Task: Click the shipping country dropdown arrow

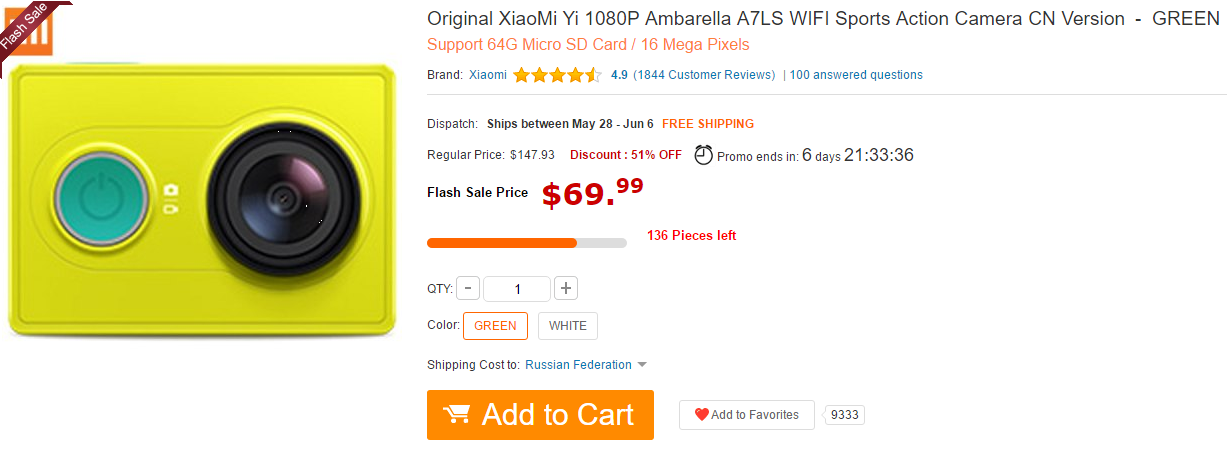Action: (642, 365)
